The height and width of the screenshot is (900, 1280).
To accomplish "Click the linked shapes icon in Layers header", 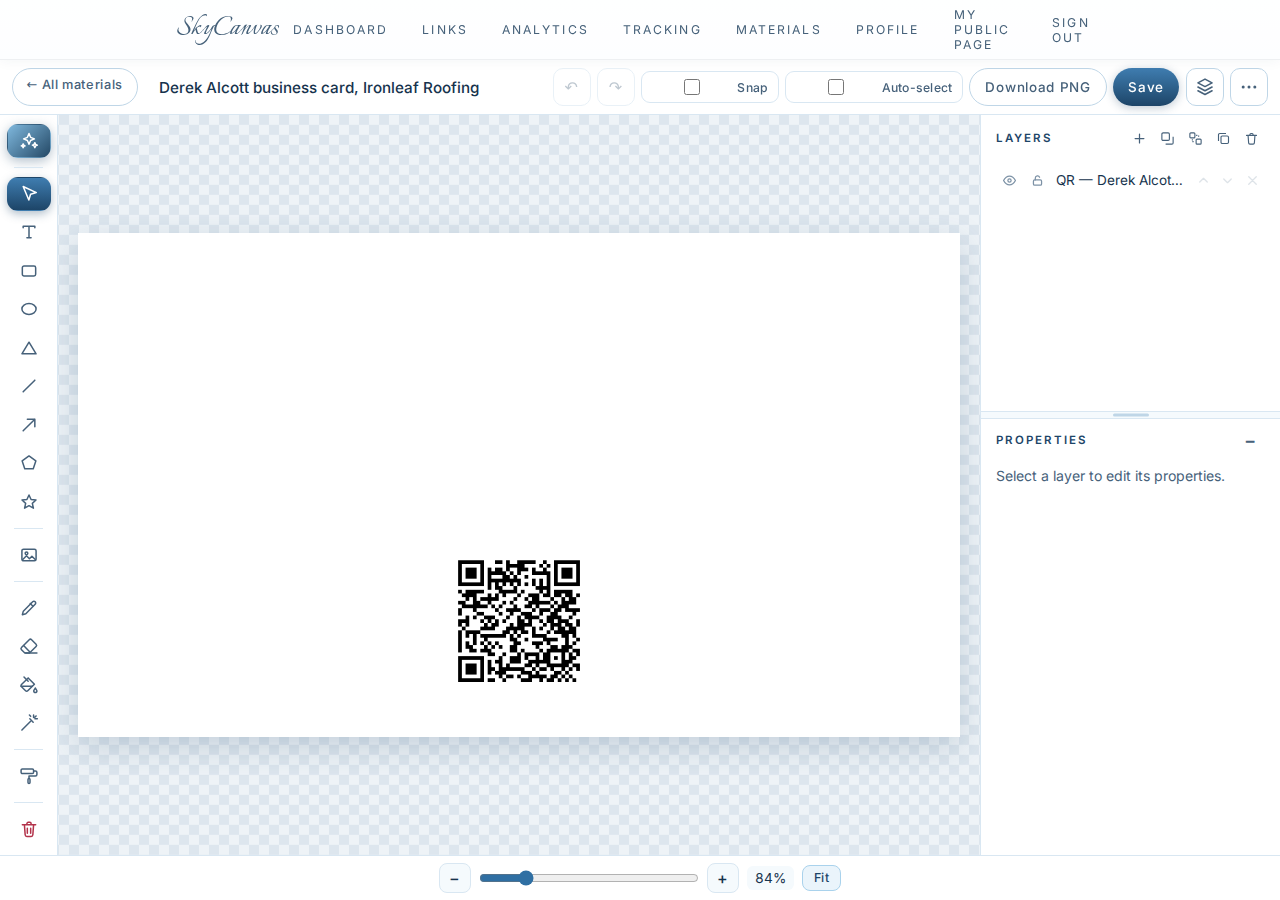I will point(1195,139).
